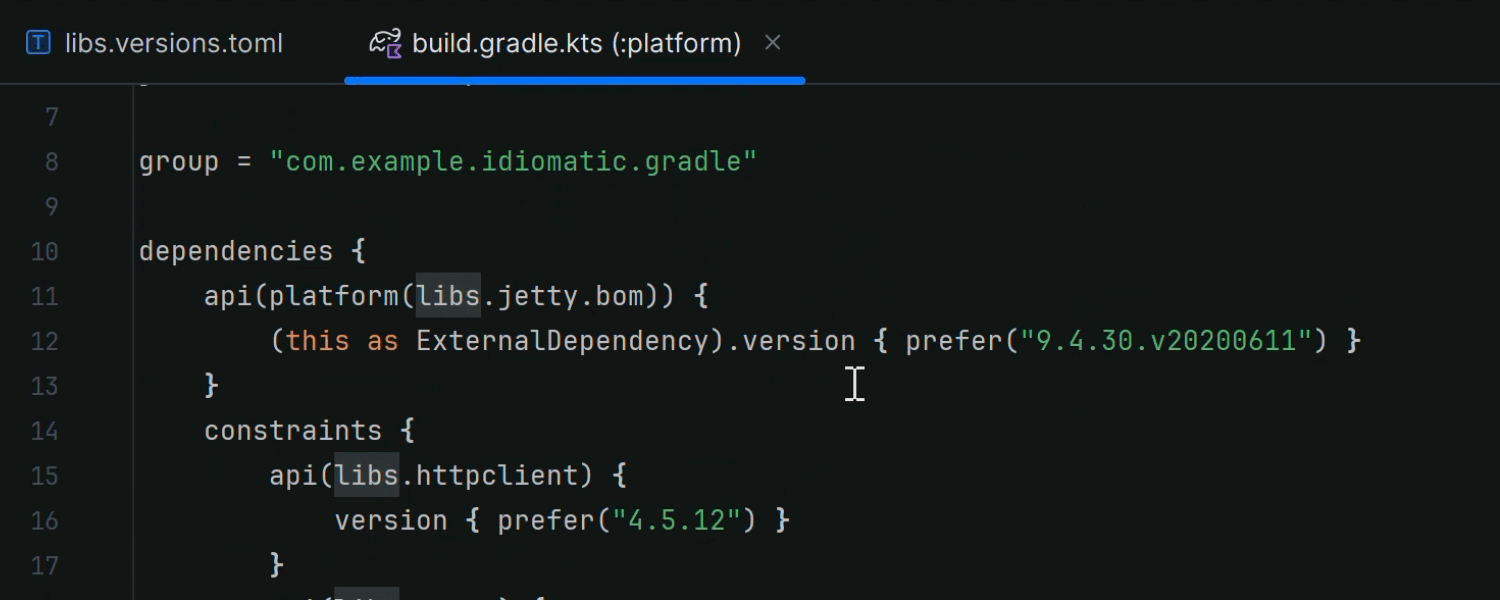Screen dimensions: 1500x600
Task: Click the 'this' keyword on line 12
Action: [318, 341]
